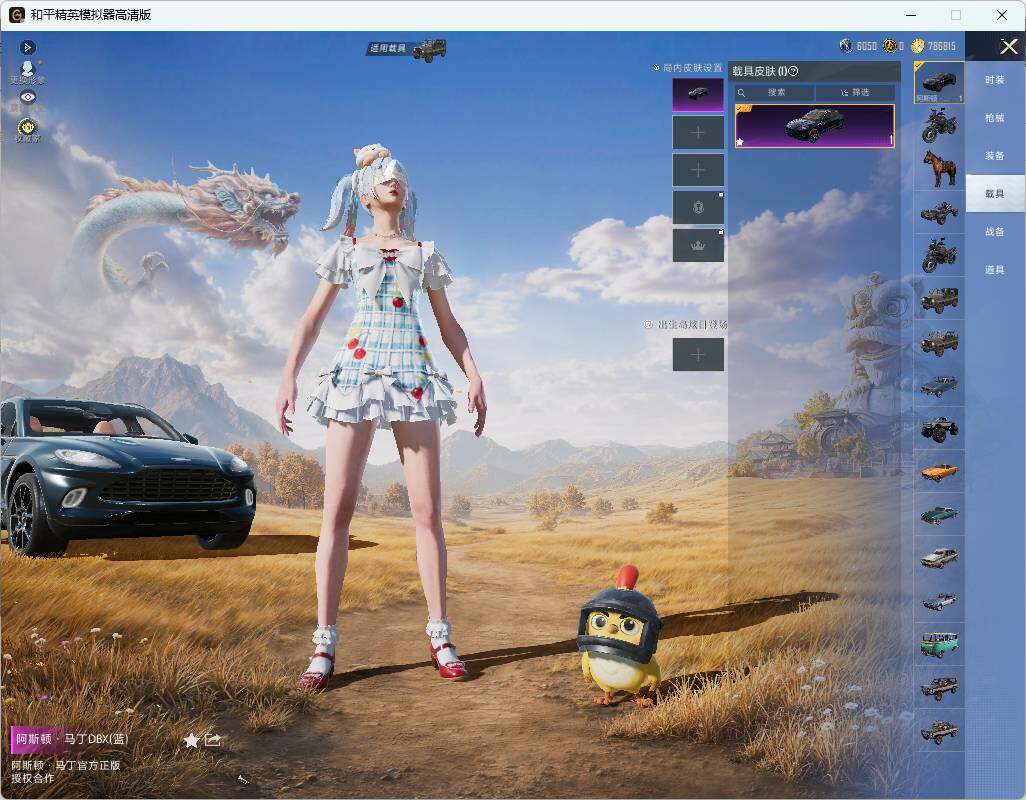Select the locked crown slot
This screenshot has height=800, width=1026.
click(x=698, y=246)
